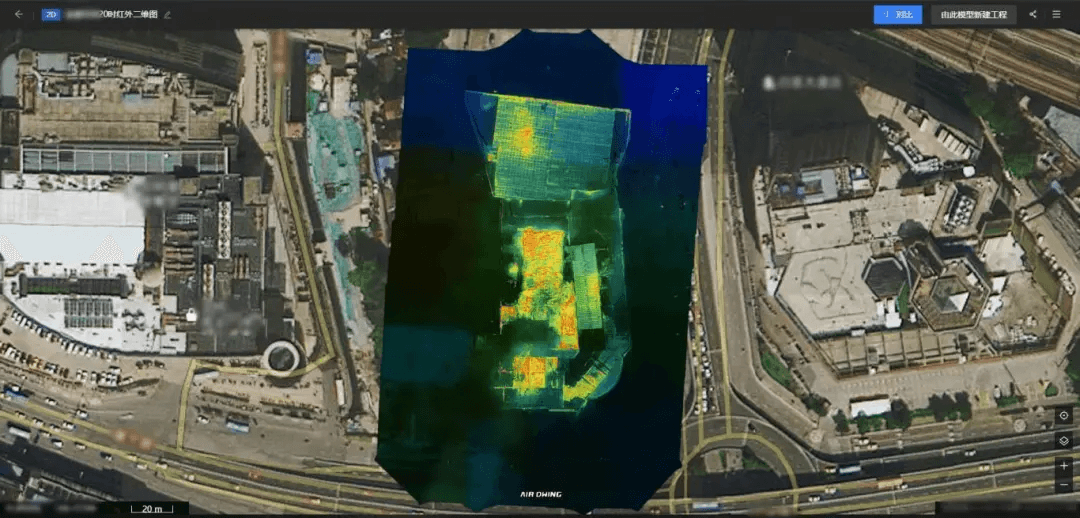Click the lower orange thermal patch of the overlay
The height and width of the screenshot is (518, 1080).
pyautogui.click(x=529, y=373)
